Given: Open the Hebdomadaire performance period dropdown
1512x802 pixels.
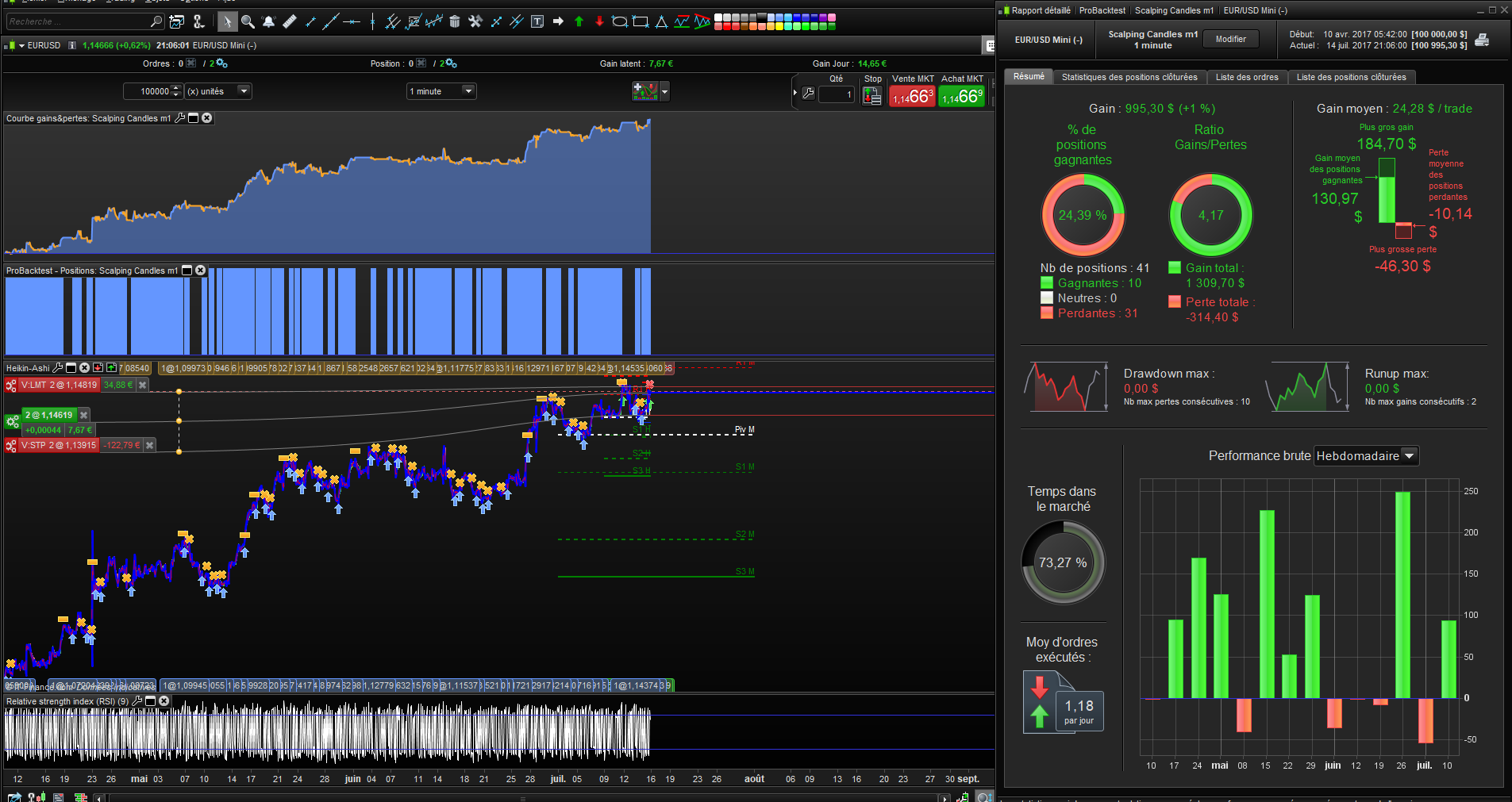Looking at the screenshot, I should pos(1409,456).
